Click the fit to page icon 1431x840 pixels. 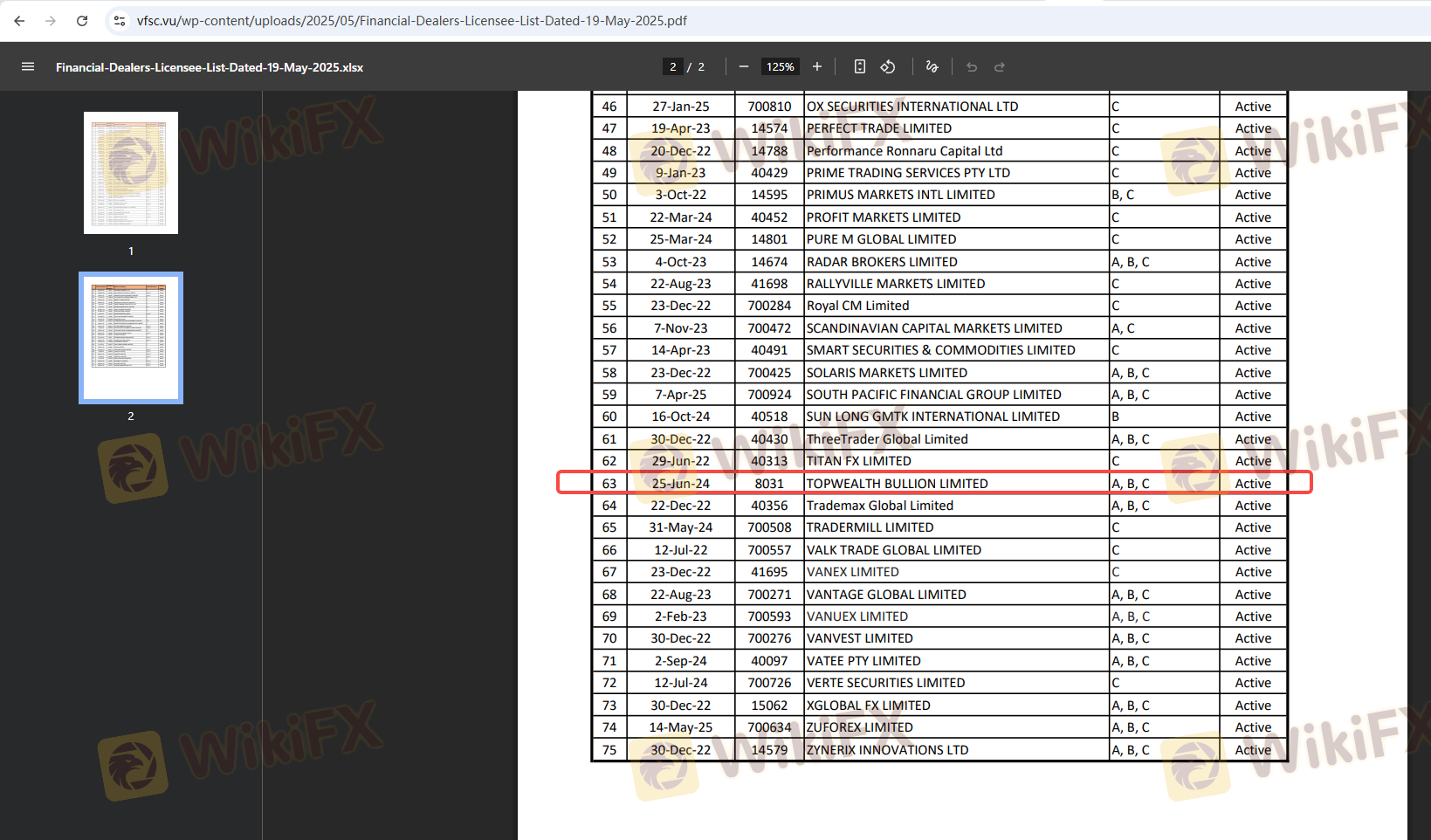[x=860, y=67]
